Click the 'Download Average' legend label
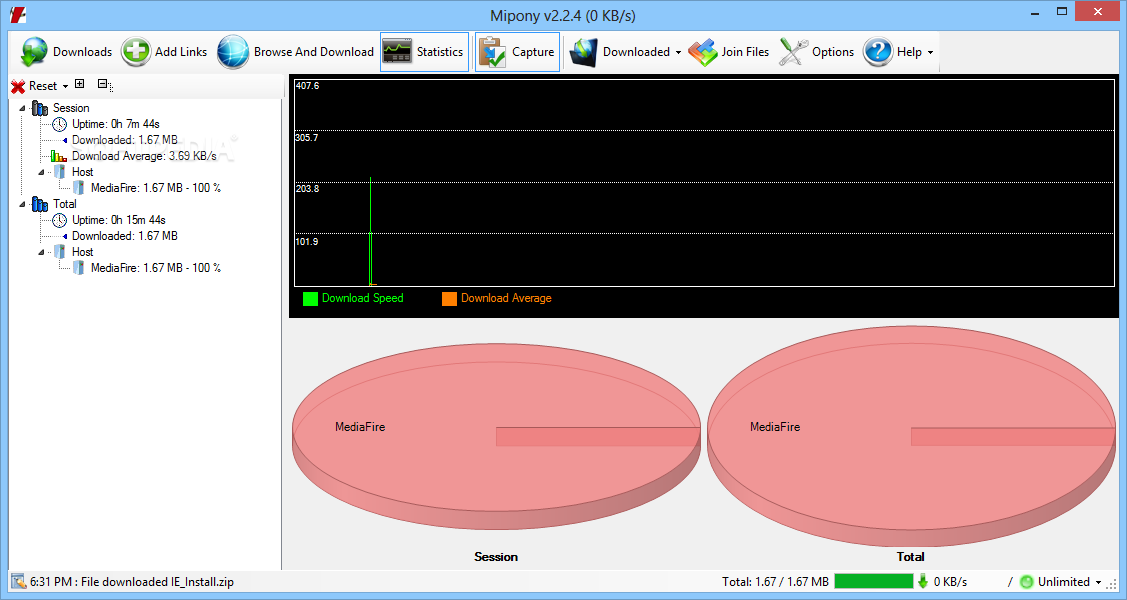 506,298
